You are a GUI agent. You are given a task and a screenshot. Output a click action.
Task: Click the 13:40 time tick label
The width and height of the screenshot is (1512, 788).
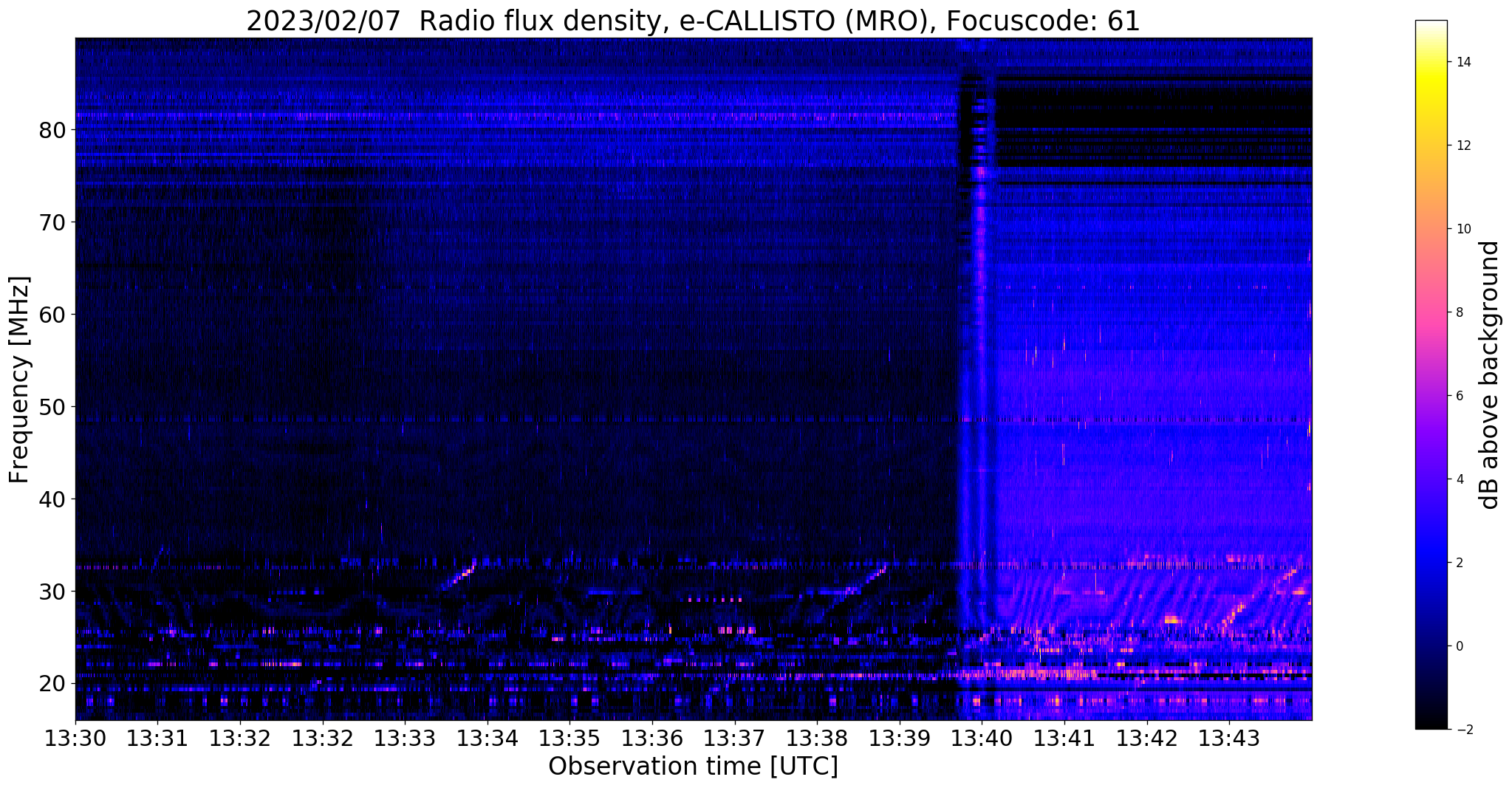pyautogui.click(x=982, y=738)
